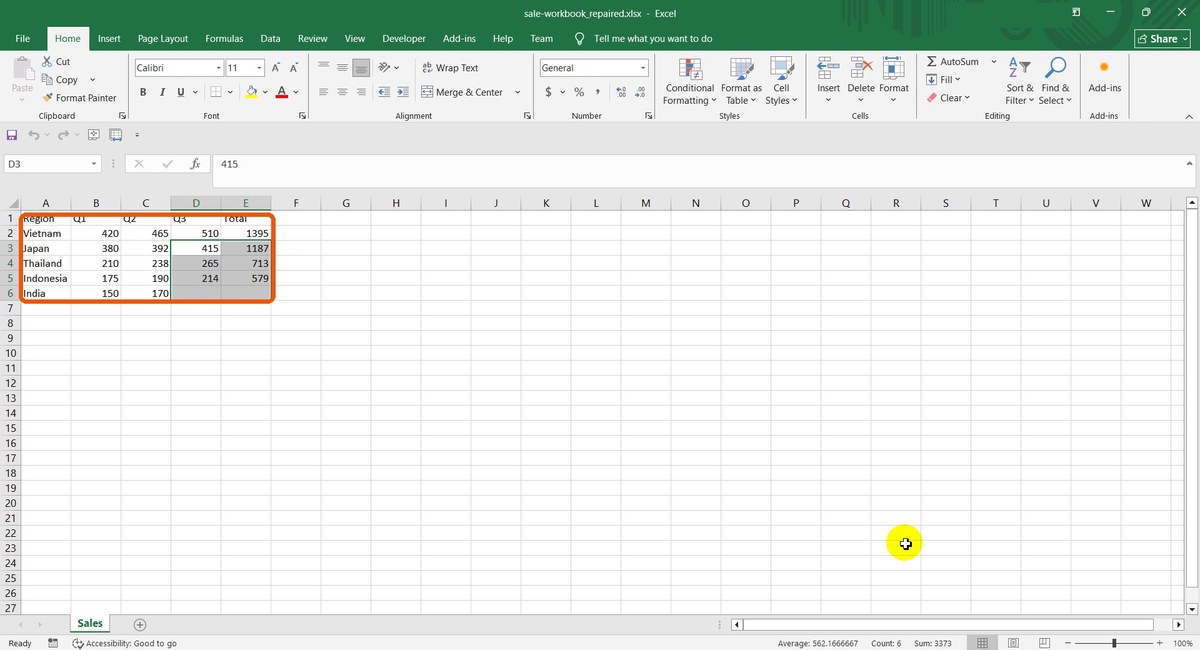Open the Merge & Center dropdown arrow
The height and width of the screenshot is (650, 1200).
(x=518, y=92)
